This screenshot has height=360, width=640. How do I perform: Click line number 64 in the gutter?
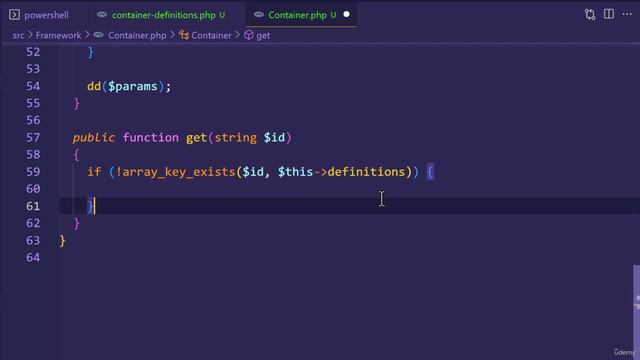point(33,258)
